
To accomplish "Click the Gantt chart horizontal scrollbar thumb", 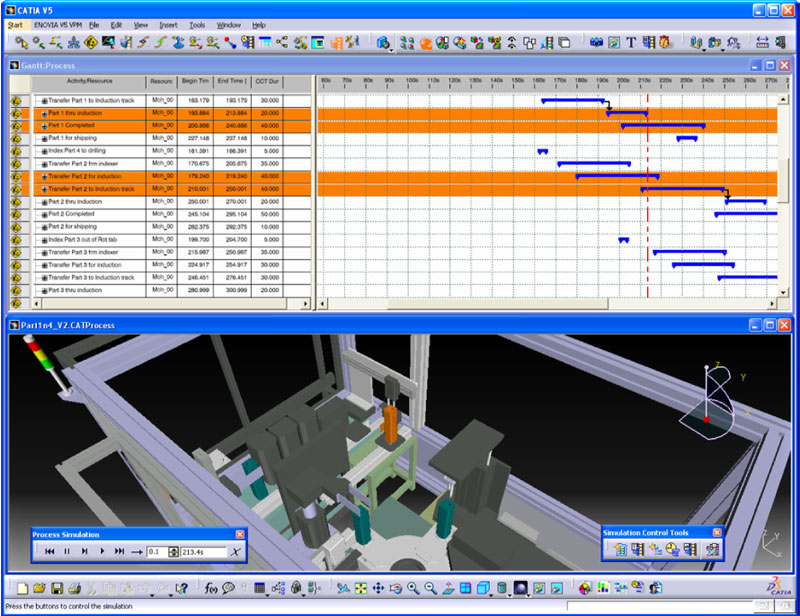I will (497, 304).
